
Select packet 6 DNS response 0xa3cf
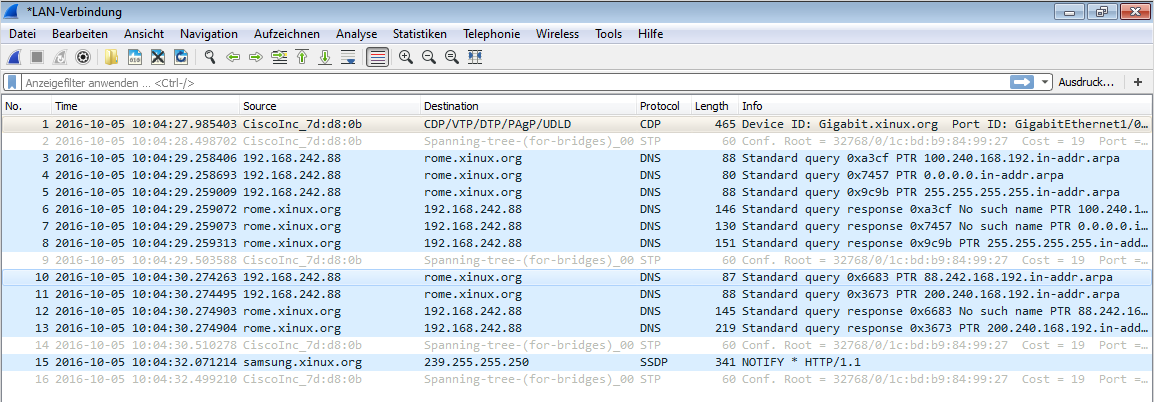coord(576,209)
